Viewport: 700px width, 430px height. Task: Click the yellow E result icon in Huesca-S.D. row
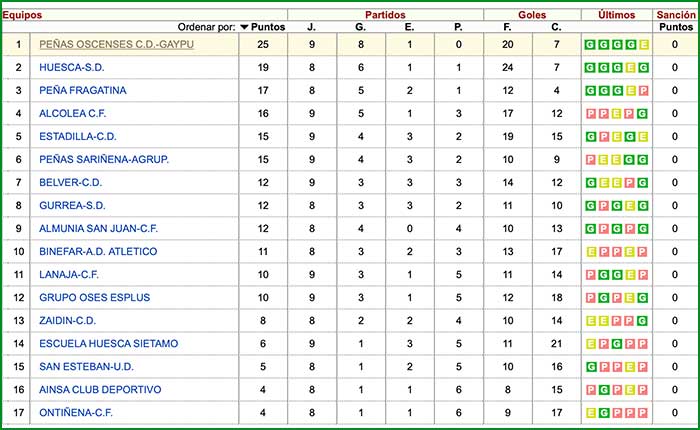coord(630,67)
